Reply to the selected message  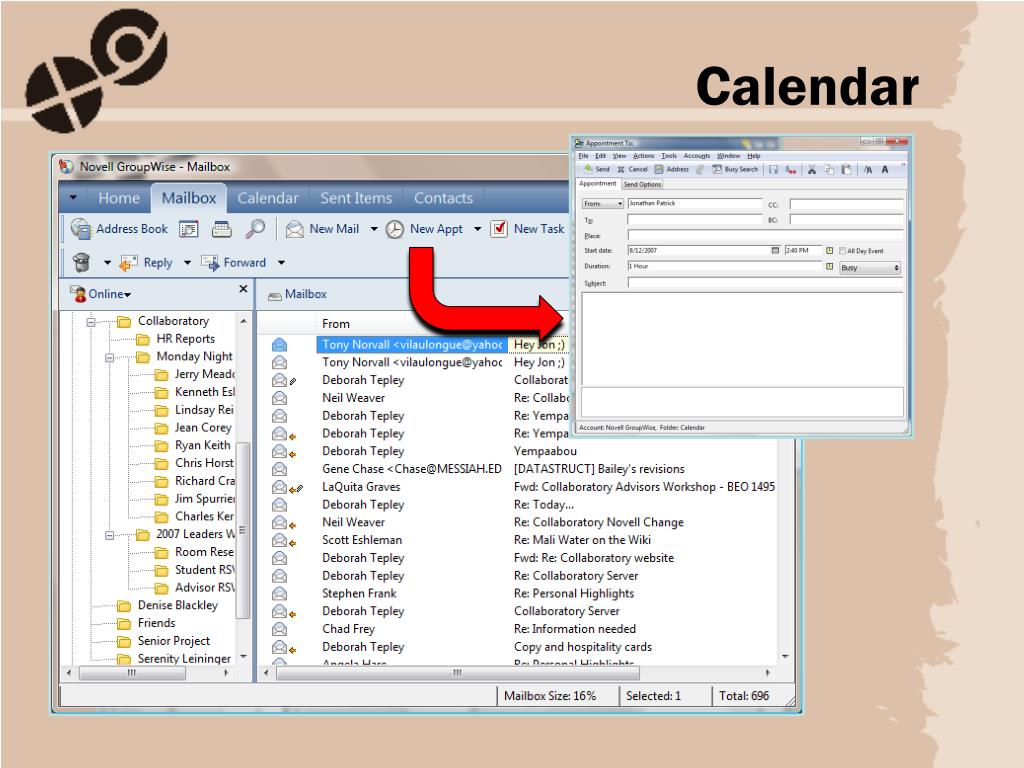(x=146, y=263)
